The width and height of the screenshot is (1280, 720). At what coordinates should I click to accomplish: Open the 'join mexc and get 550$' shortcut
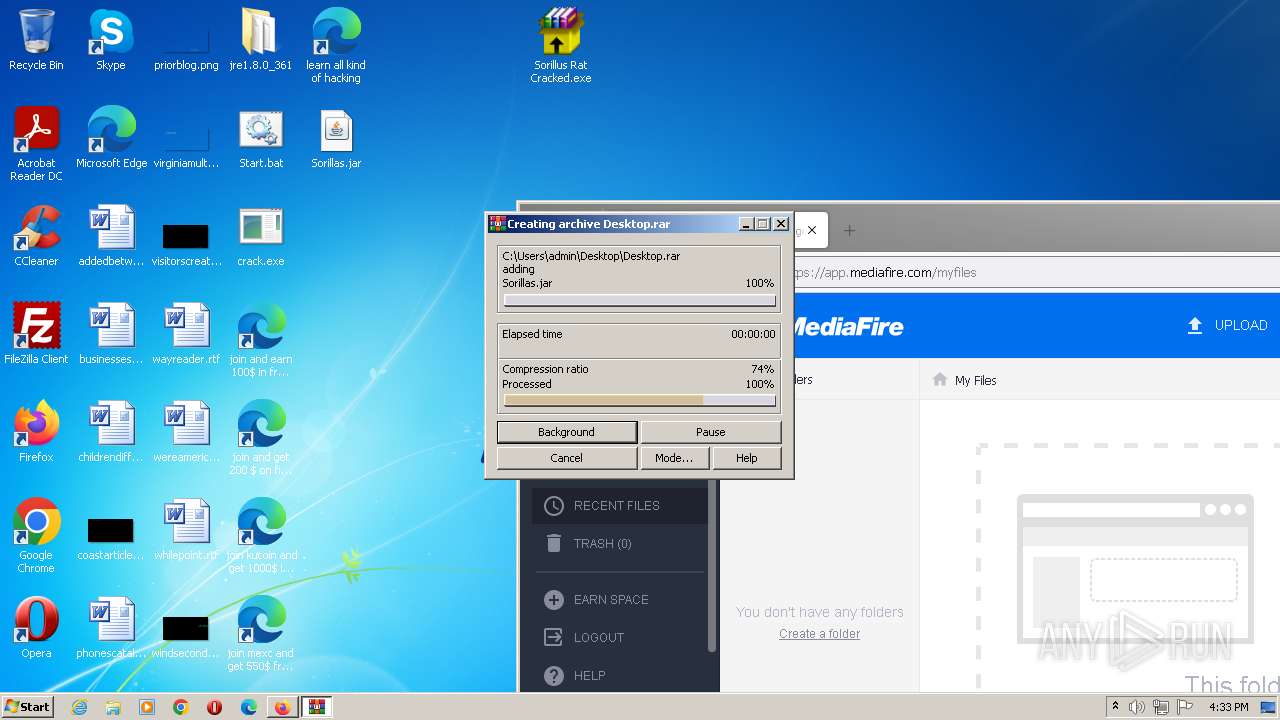pyautogui.click(x=260, y=634)
